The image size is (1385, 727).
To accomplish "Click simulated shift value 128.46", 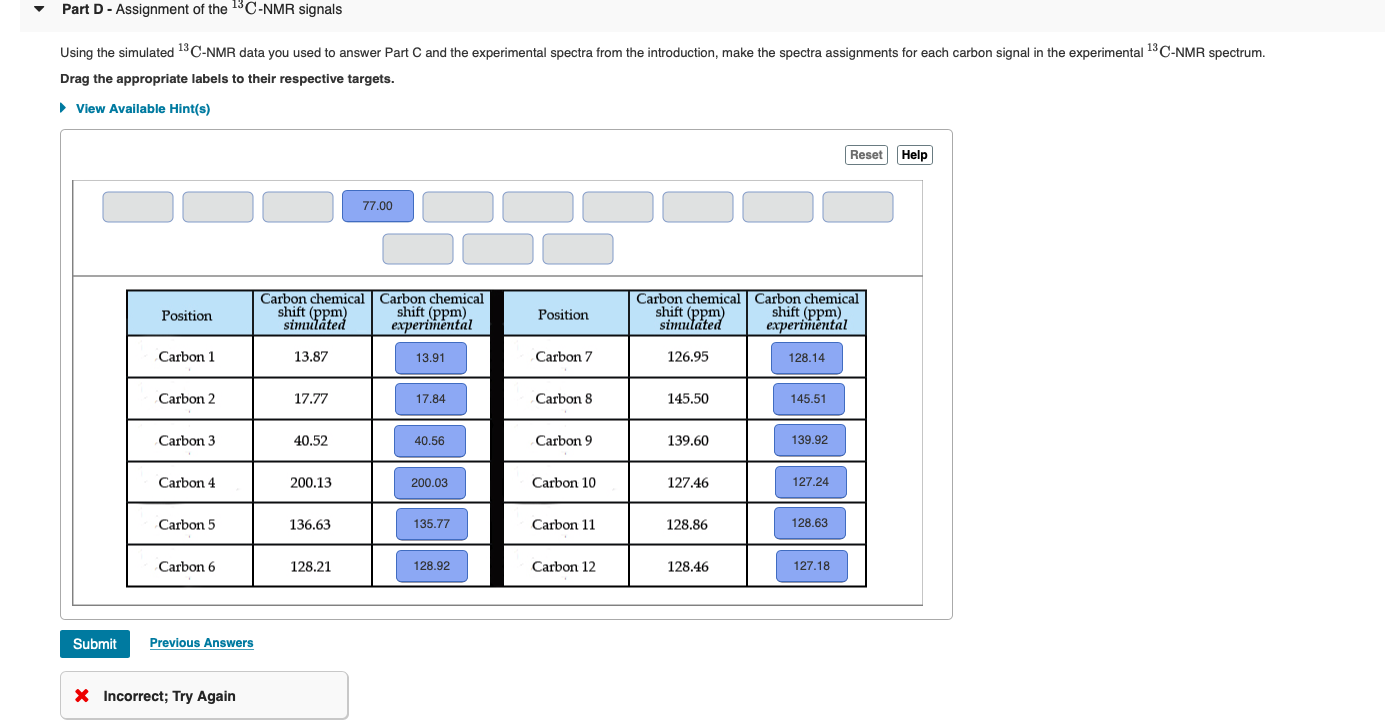I will [688, 567].
